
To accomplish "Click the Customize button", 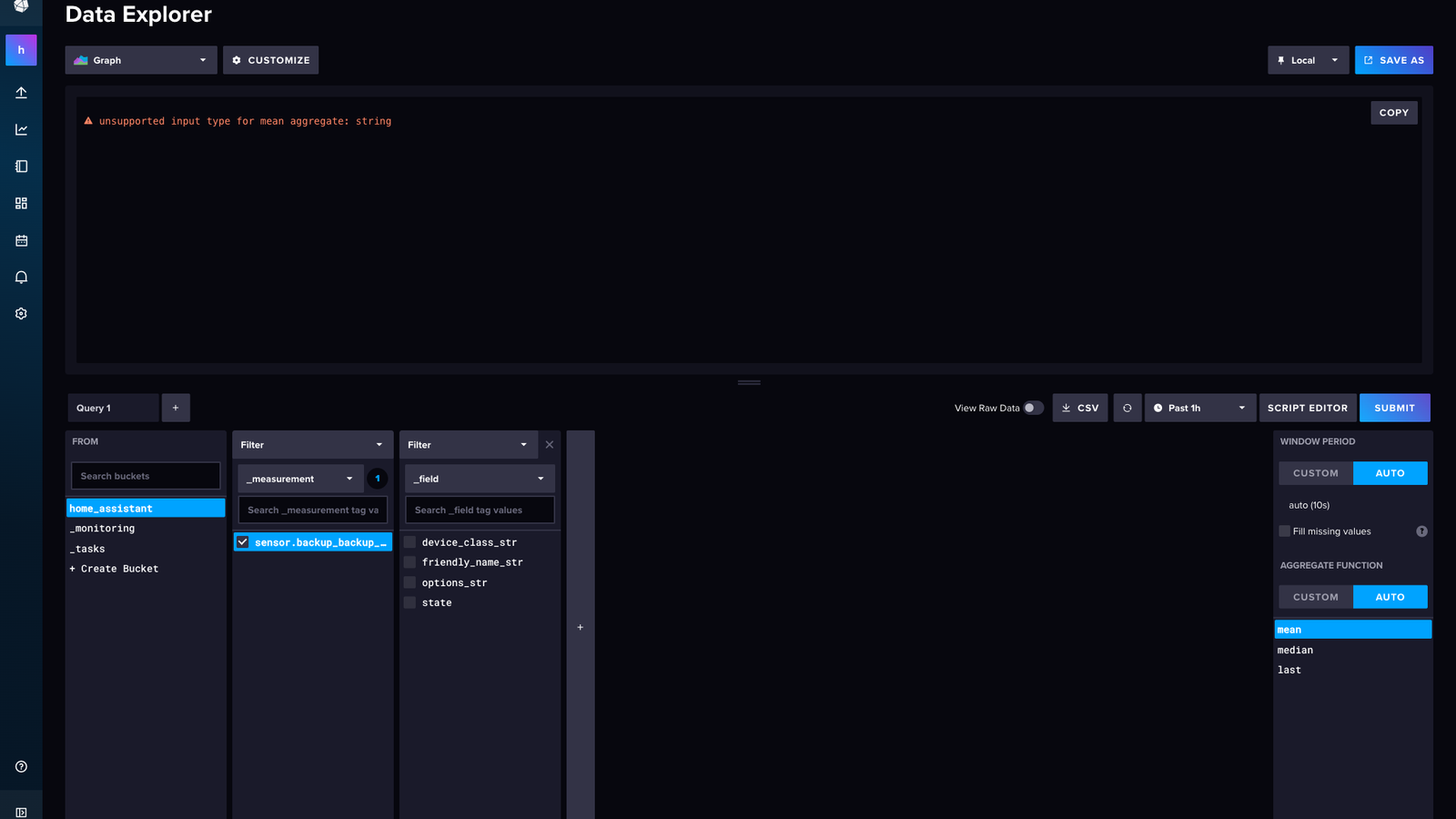I will [x=270, y=60].
